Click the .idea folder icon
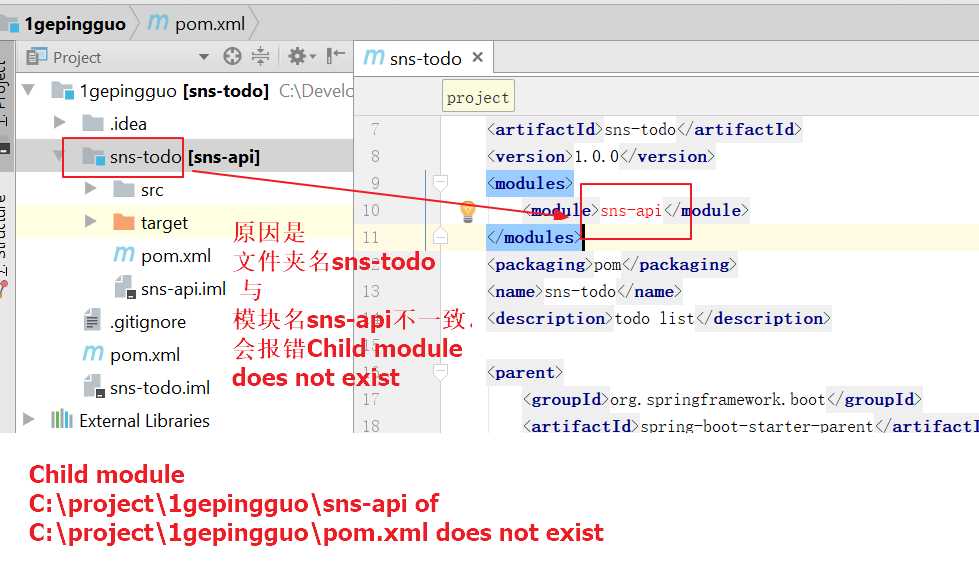This screenshot has height=576, width=979. [x=92, y=123]
